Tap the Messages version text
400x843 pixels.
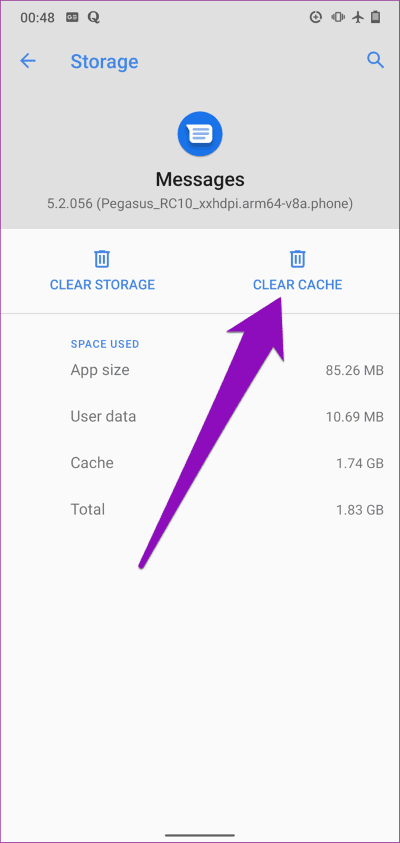click(x=200, y=205)
